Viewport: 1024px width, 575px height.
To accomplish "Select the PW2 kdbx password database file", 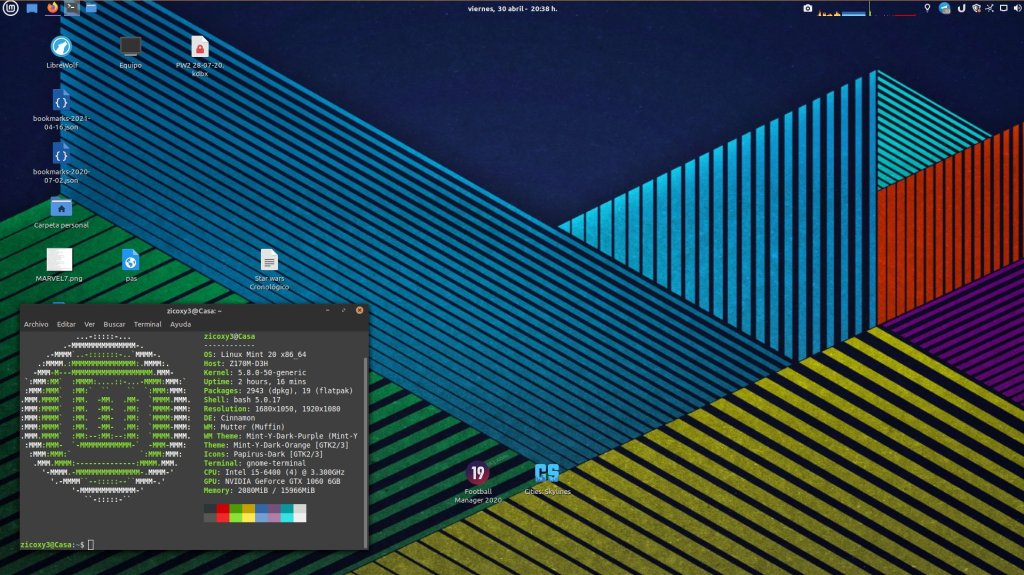I will pos(199,47).
